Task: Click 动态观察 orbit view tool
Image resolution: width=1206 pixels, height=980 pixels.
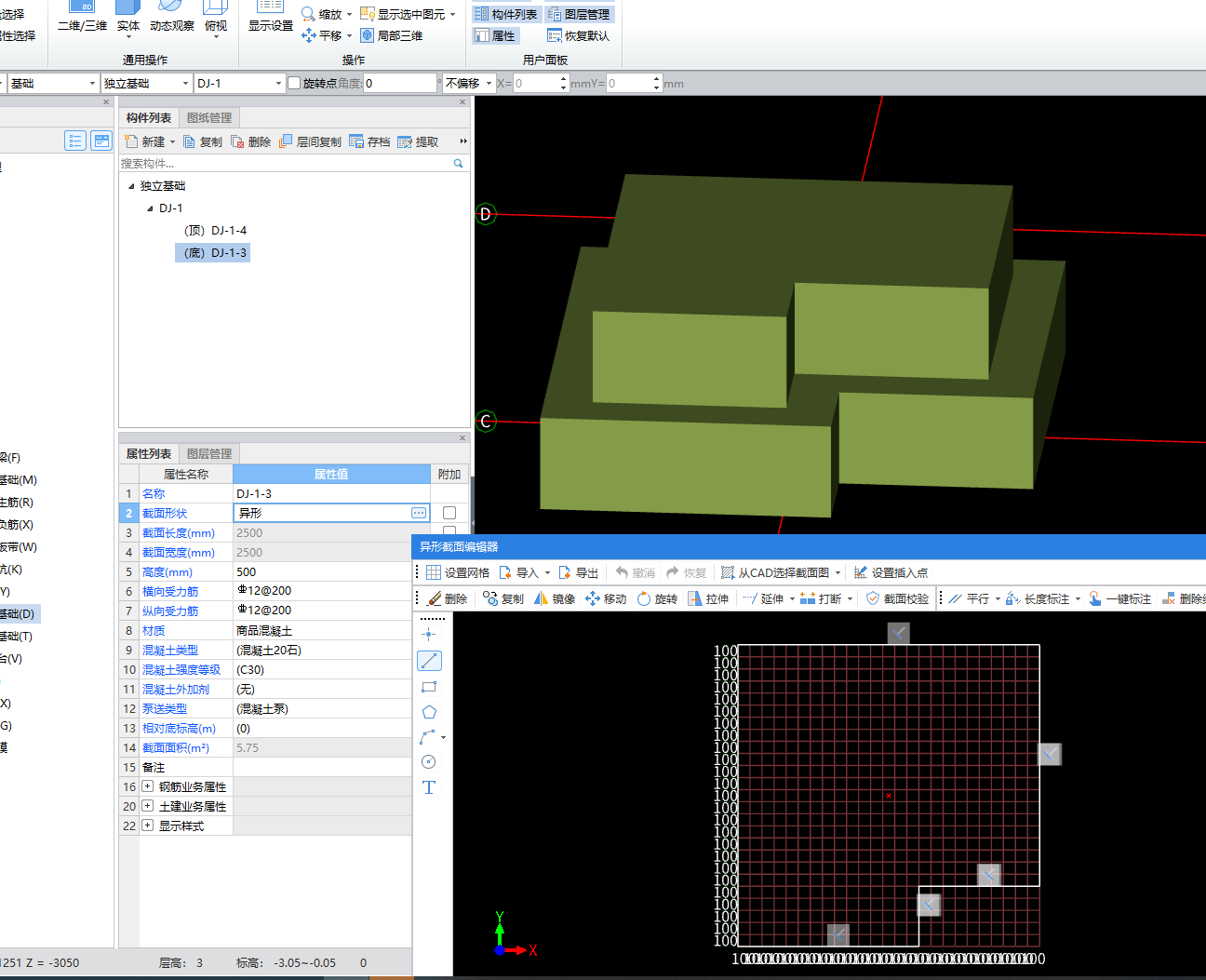Action: (x=172, y=17)
